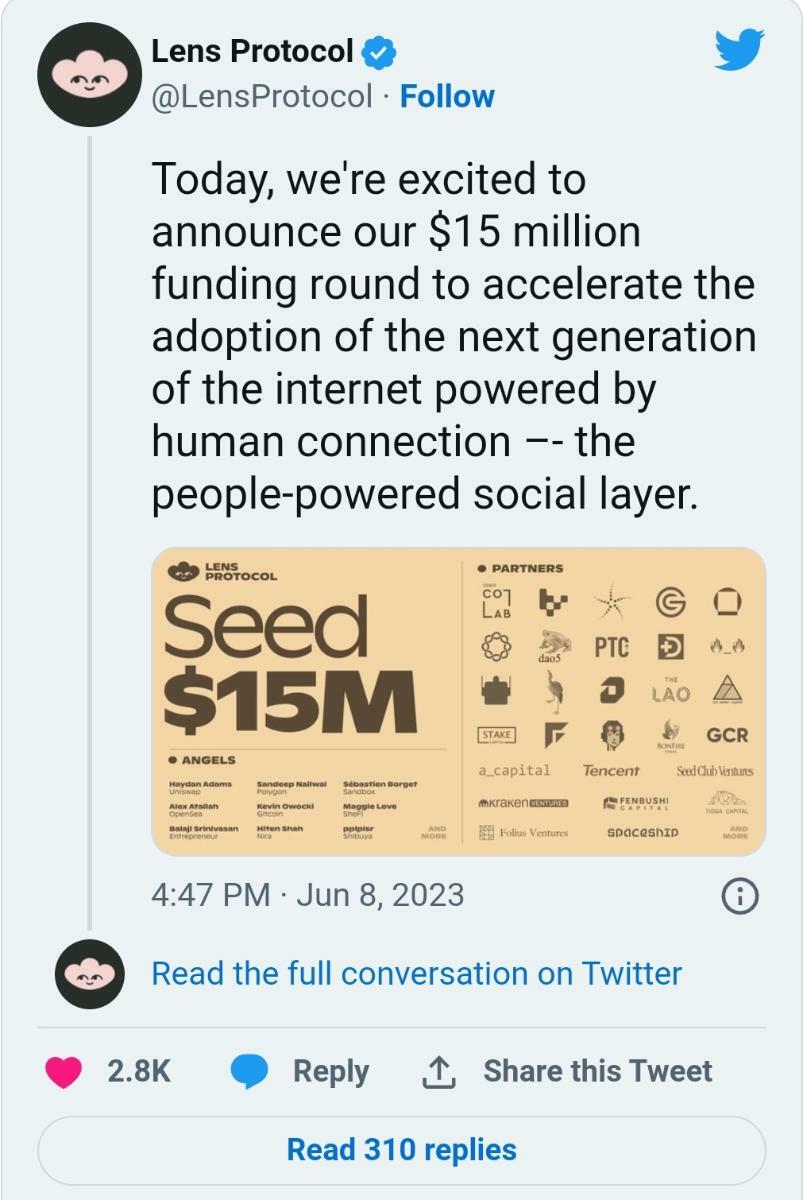Click the Tencent logo in the partners graphic

coord(610,771)
